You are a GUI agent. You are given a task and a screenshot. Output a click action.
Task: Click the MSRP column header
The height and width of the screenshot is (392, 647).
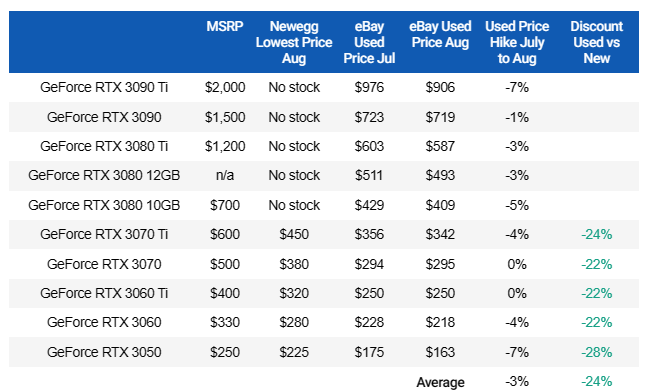[x=225, y=26]
